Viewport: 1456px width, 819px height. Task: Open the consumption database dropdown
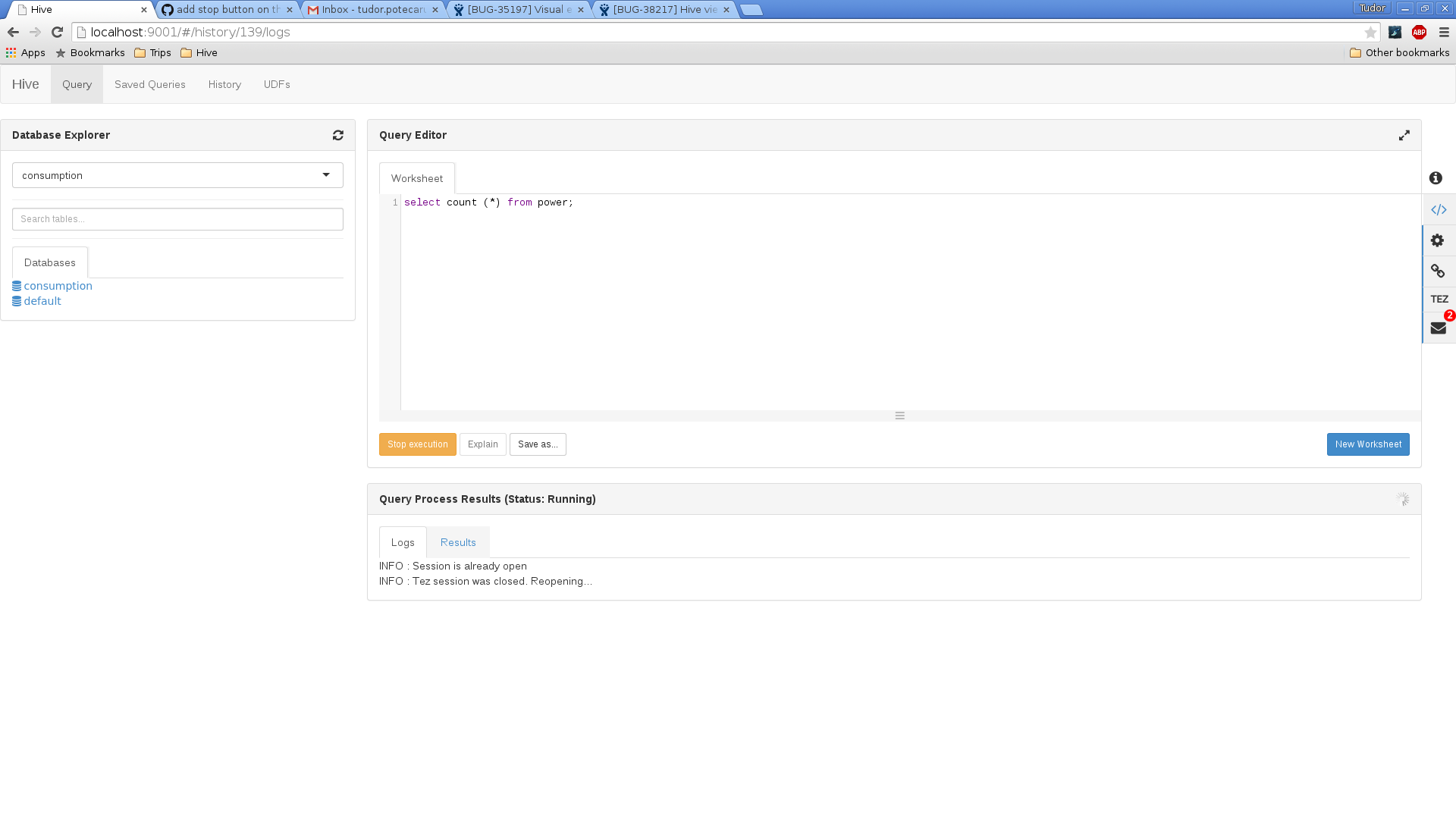[x=177, y=175]
